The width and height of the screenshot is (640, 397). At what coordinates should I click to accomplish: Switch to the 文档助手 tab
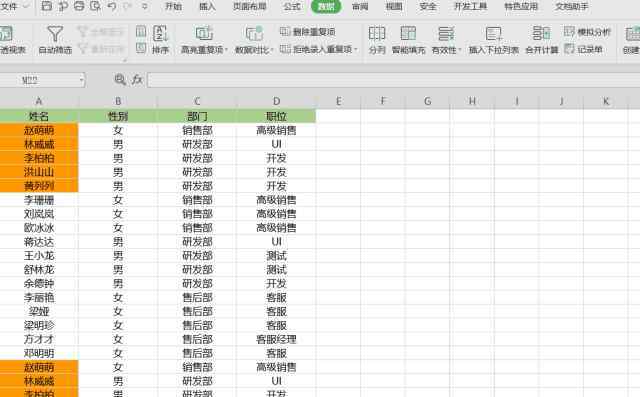pos(571,7)
